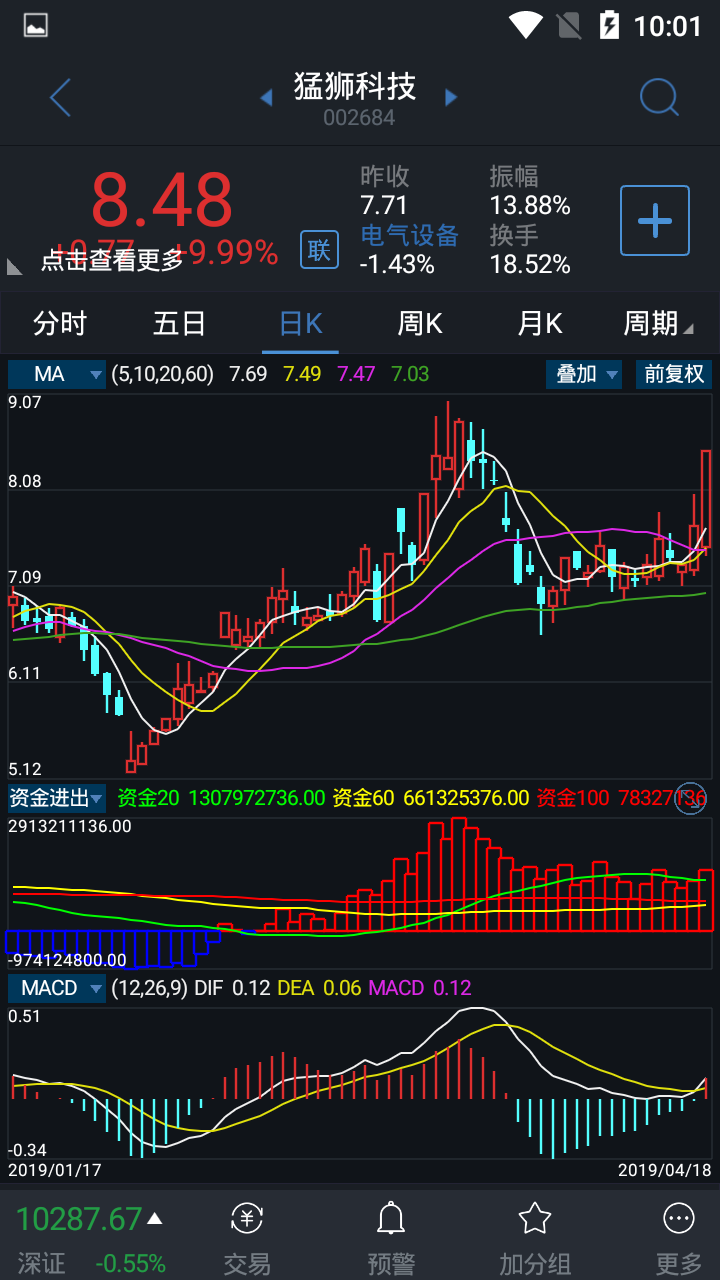Open the MACD indicator dropdown
This screenshot has width=720, height=1280.
coord(57,988)
